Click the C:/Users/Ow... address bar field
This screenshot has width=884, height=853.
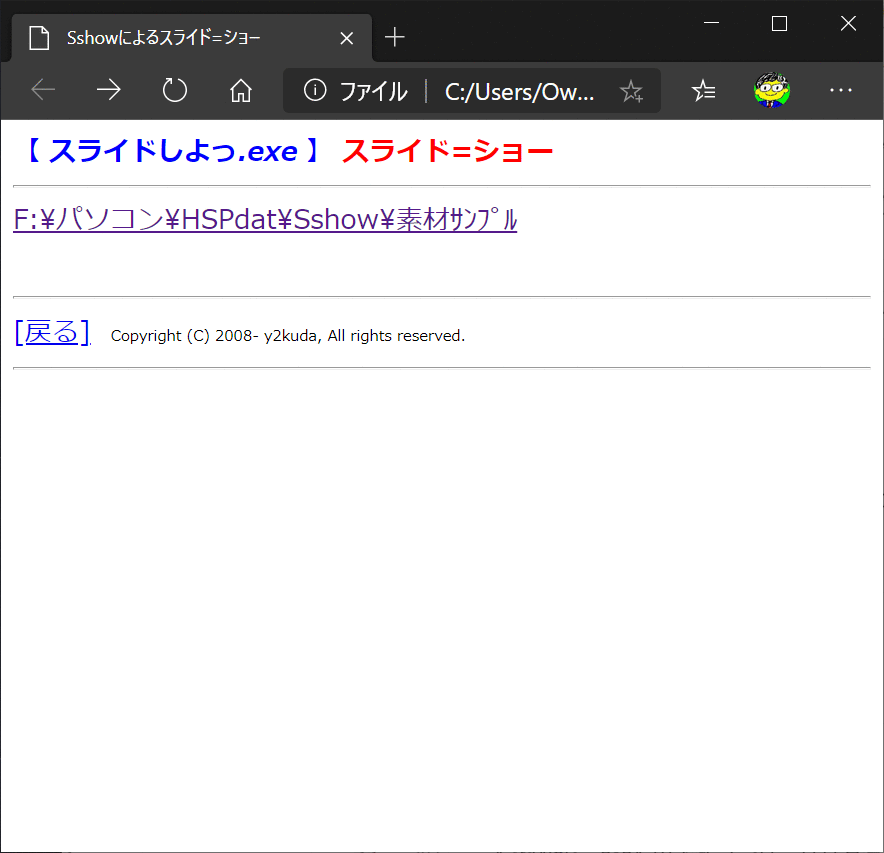tap(520, 92)
